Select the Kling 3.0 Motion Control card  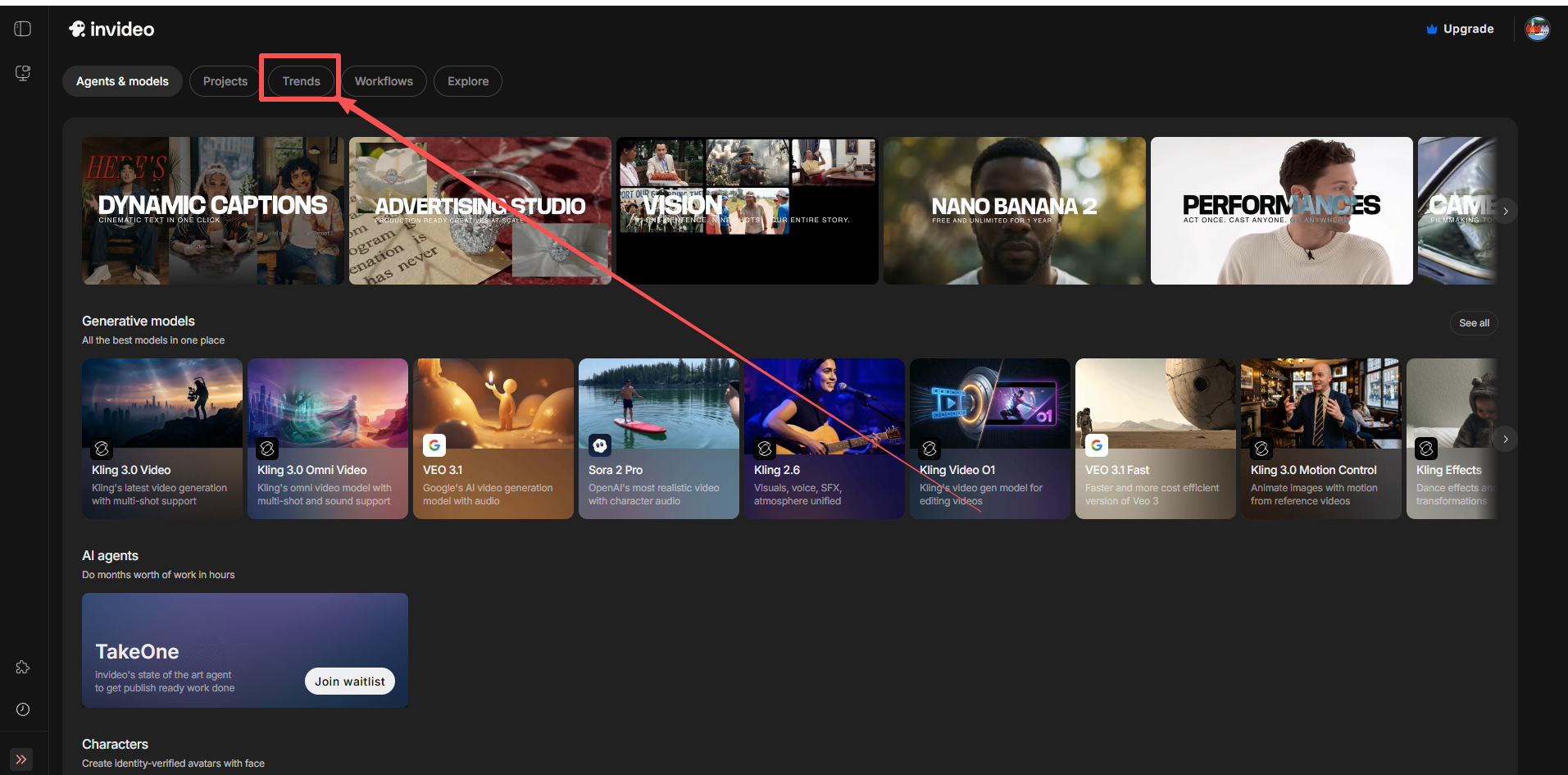pyautogui.click(x=1320, y=439)
